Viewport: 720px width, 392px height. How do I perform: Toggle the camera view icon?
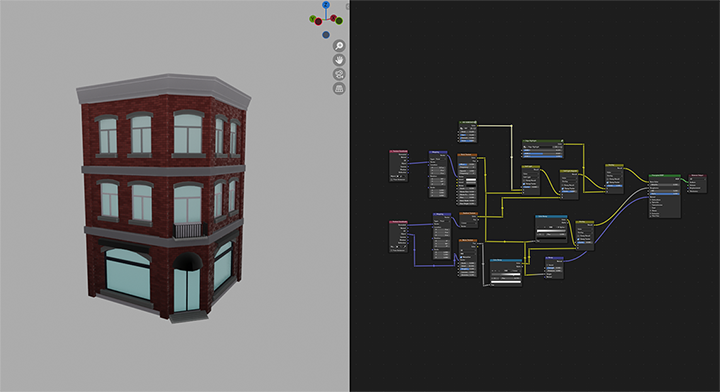[339, 74]
